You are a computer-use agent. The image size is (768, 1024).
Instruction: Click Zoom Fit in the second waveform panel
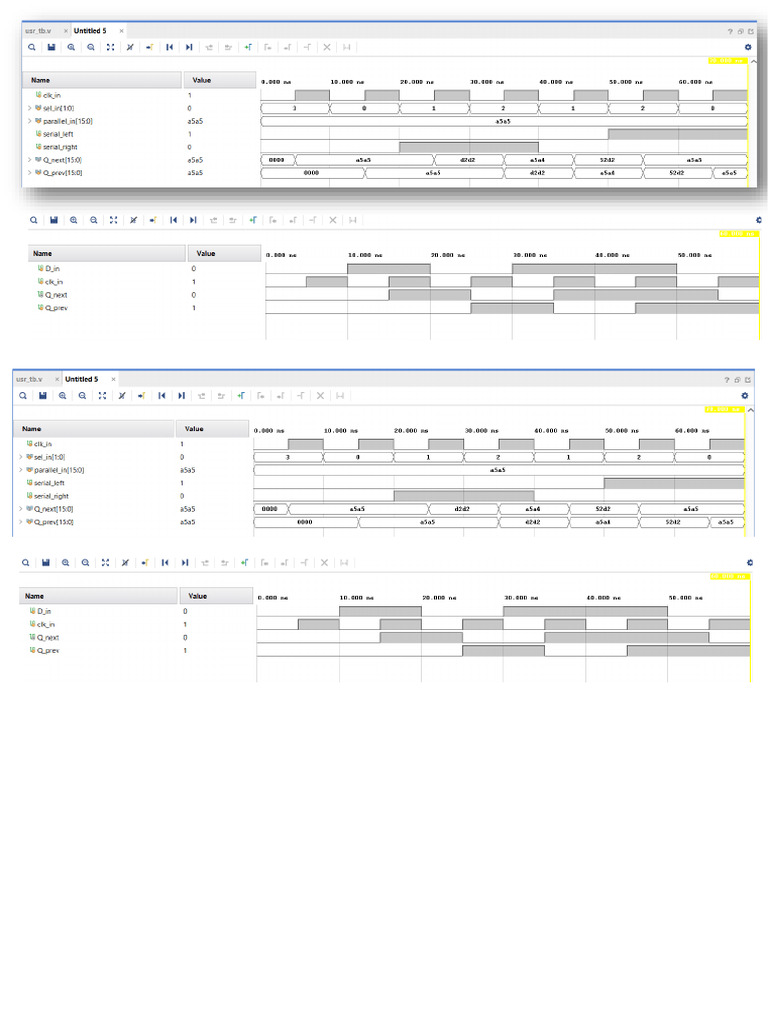tap(114, 220)
